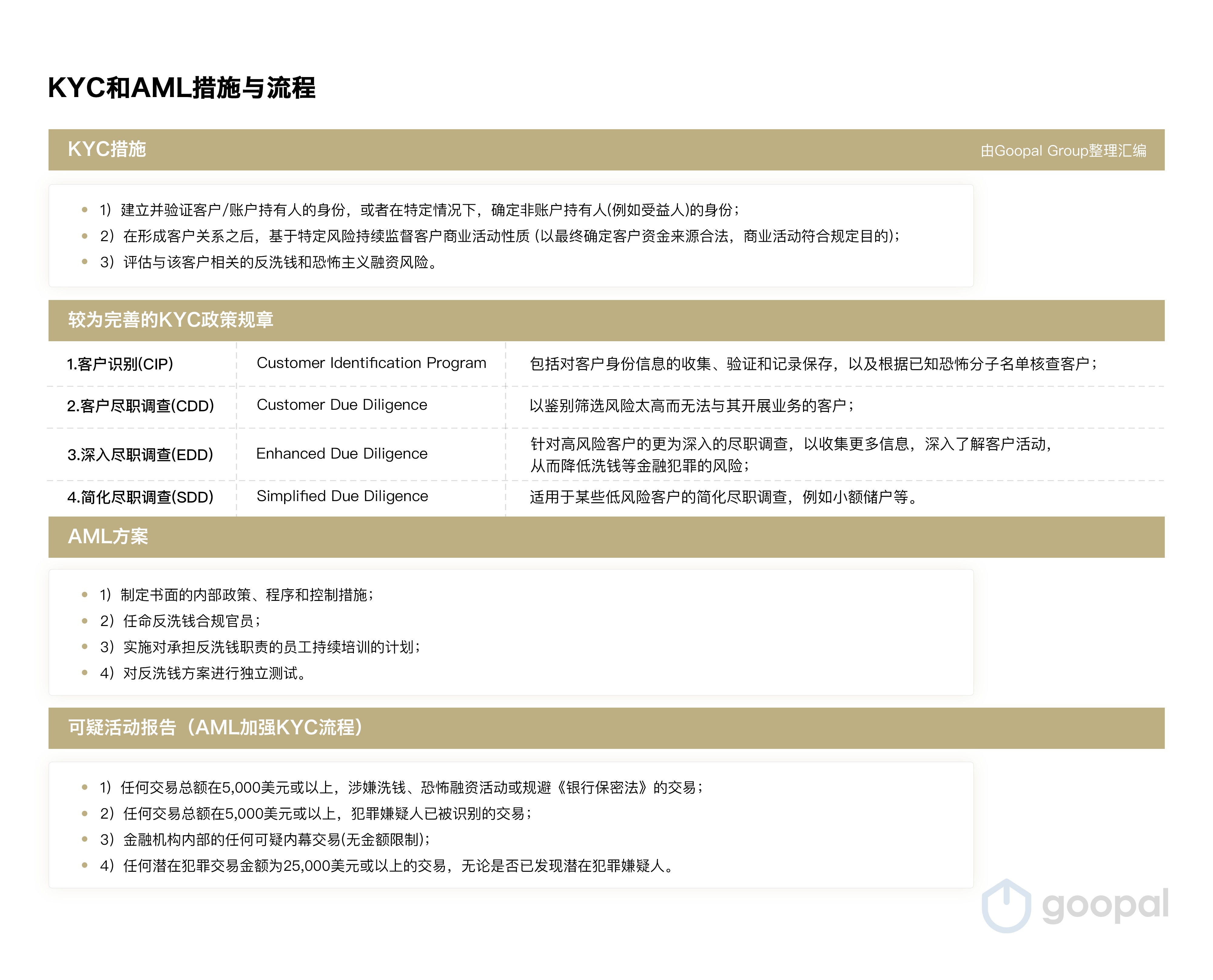The width and height of the screenshot is (1213, 980).
Task: Select line '1）建立并验证客户/账户持有人的身份'
Action: [x=419, y=210]
